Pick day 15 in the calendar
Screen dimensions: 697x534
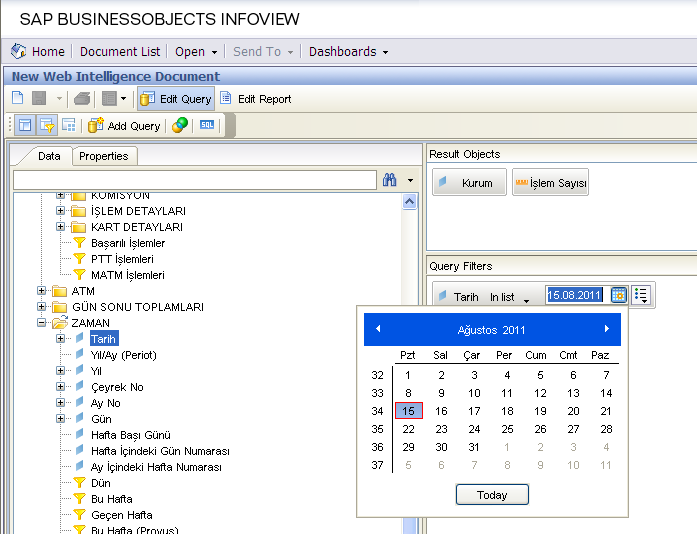click(x=409, y=411)
